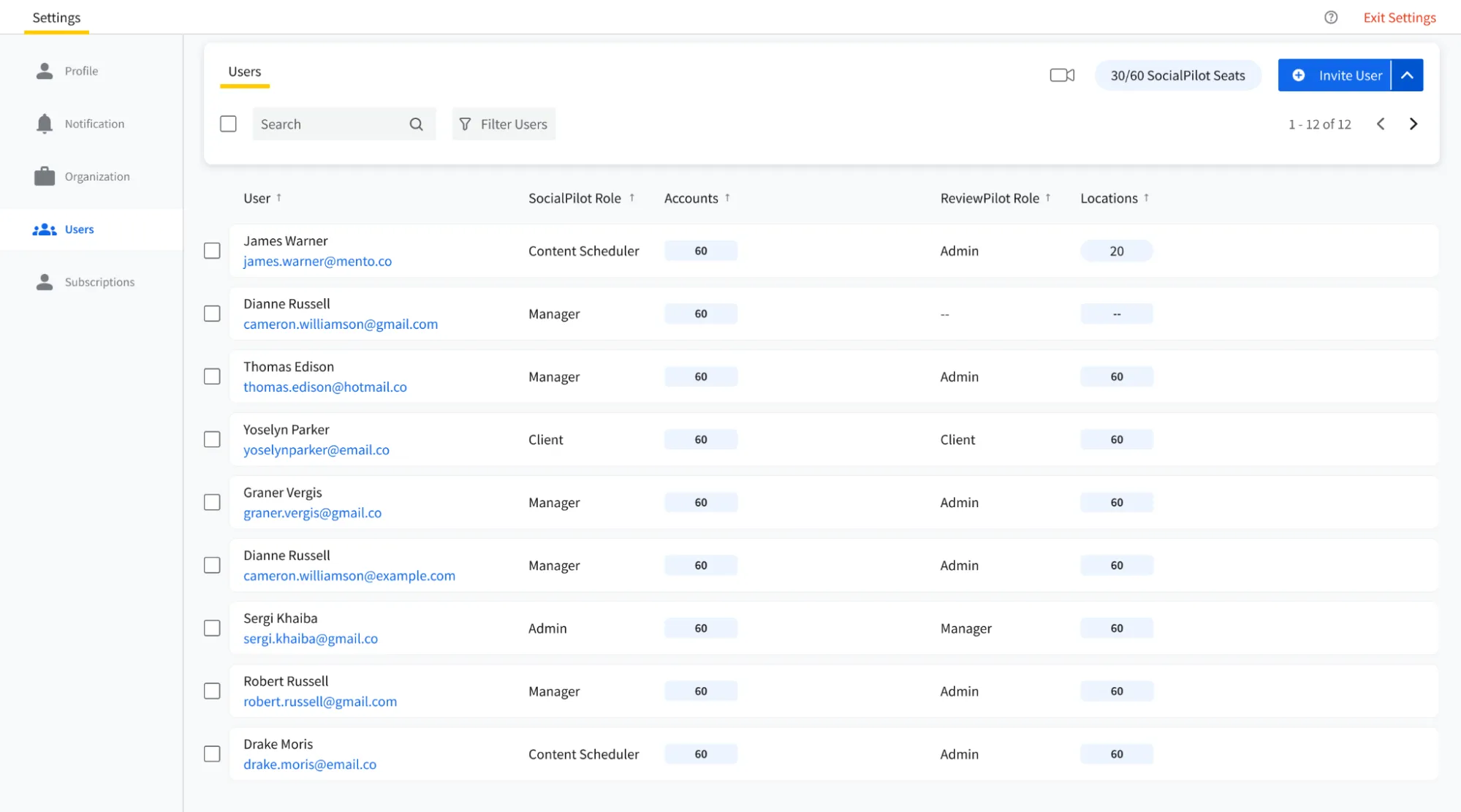The height and width of the screenshot is (812, 1461).
Task: Tick the checkbox for James Warner
Action: coord(212,251)
